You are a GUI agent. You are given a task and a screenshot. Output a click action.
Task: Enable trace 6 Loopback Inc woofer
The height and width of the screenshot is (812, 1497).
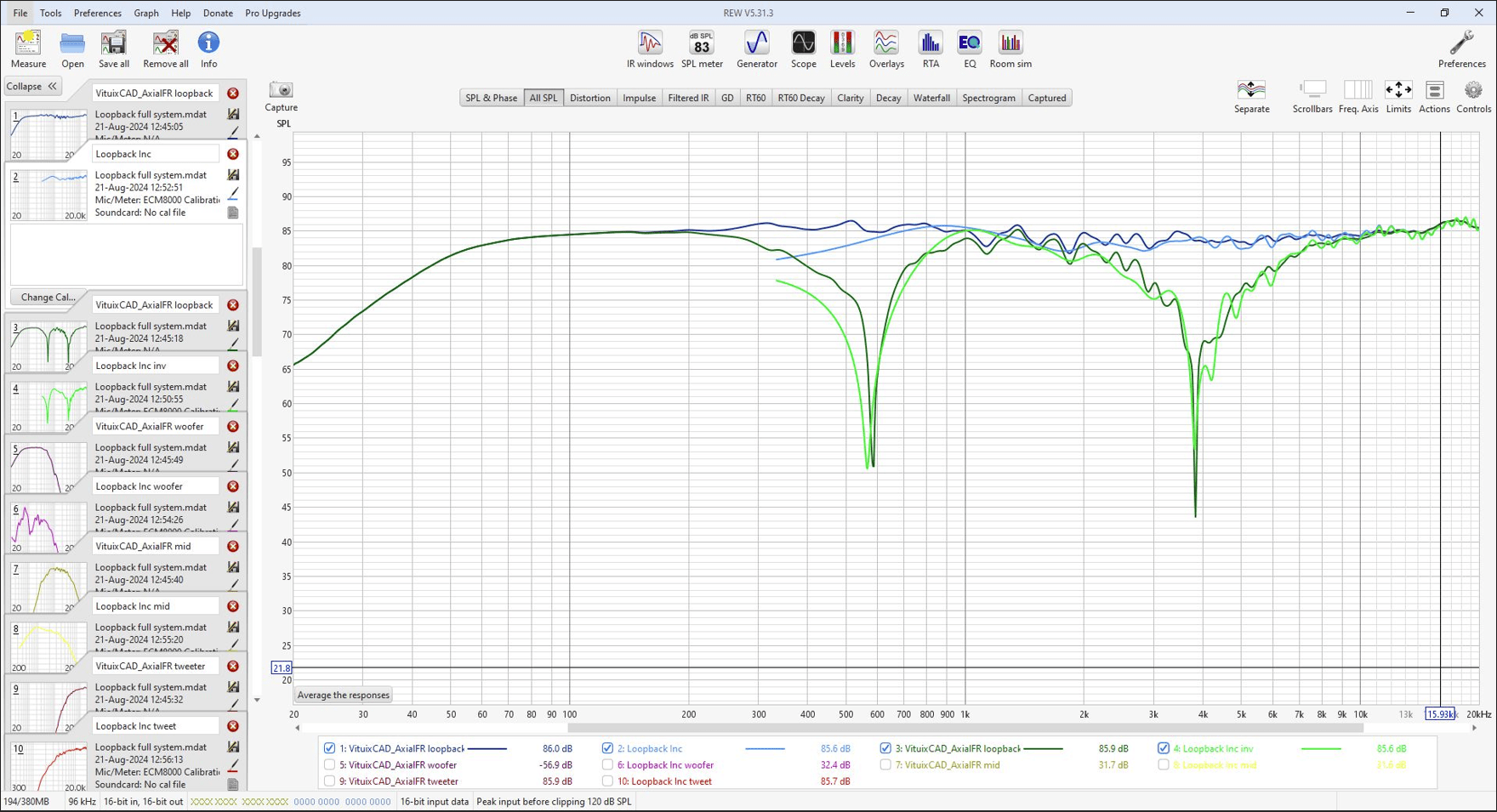tap(607, 764)
